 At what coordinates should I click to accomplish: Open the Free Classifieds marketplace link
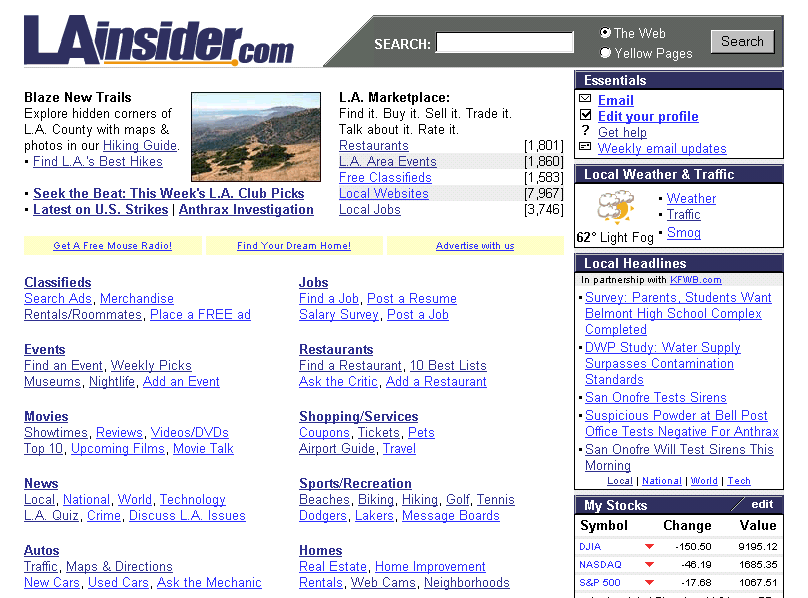tap(385, 177)
